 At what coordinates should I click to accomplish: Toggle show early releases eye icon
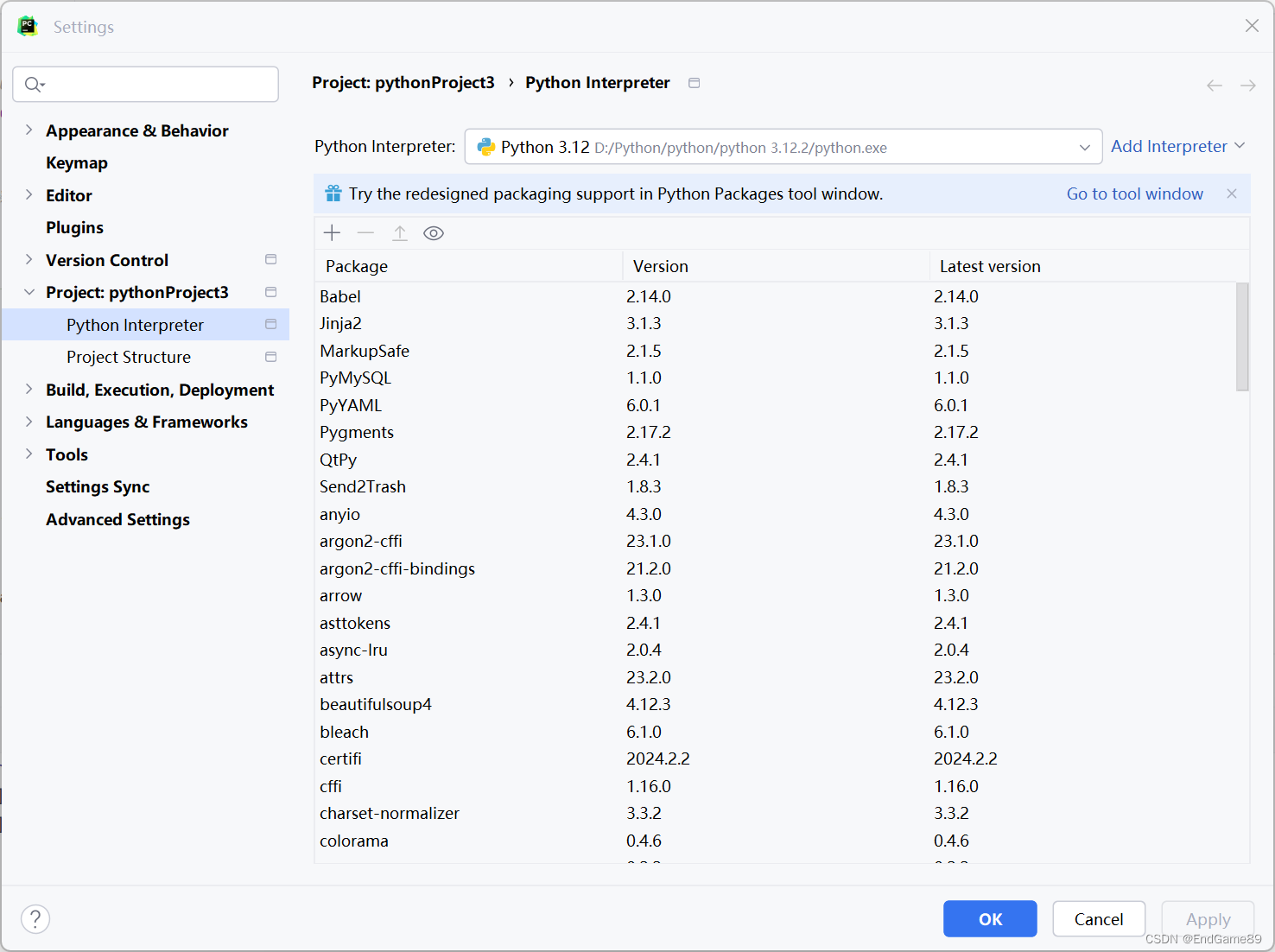point(434,232)
